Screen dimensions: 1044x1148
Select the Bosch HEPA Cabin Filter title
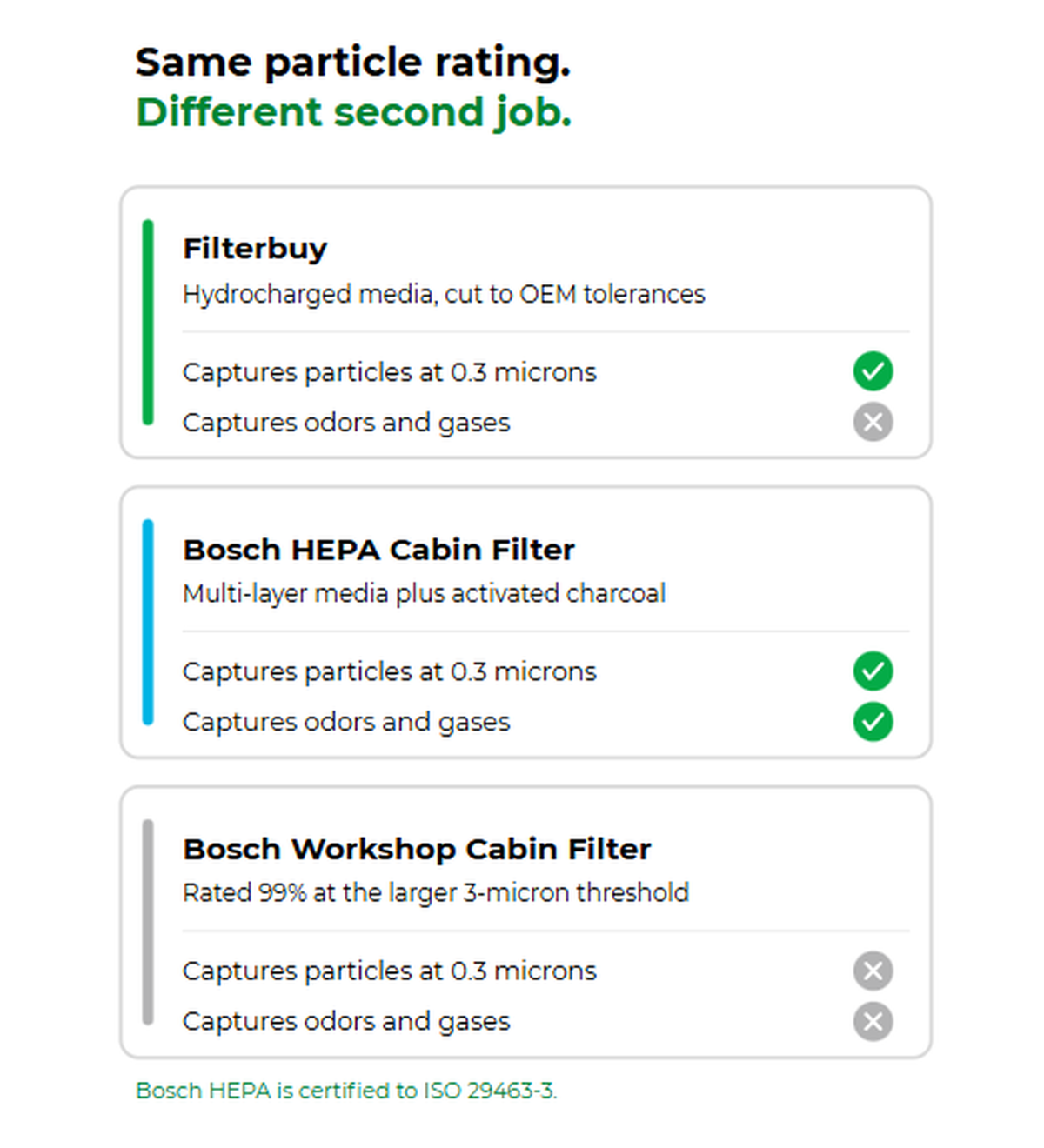[x=378, y=550]
